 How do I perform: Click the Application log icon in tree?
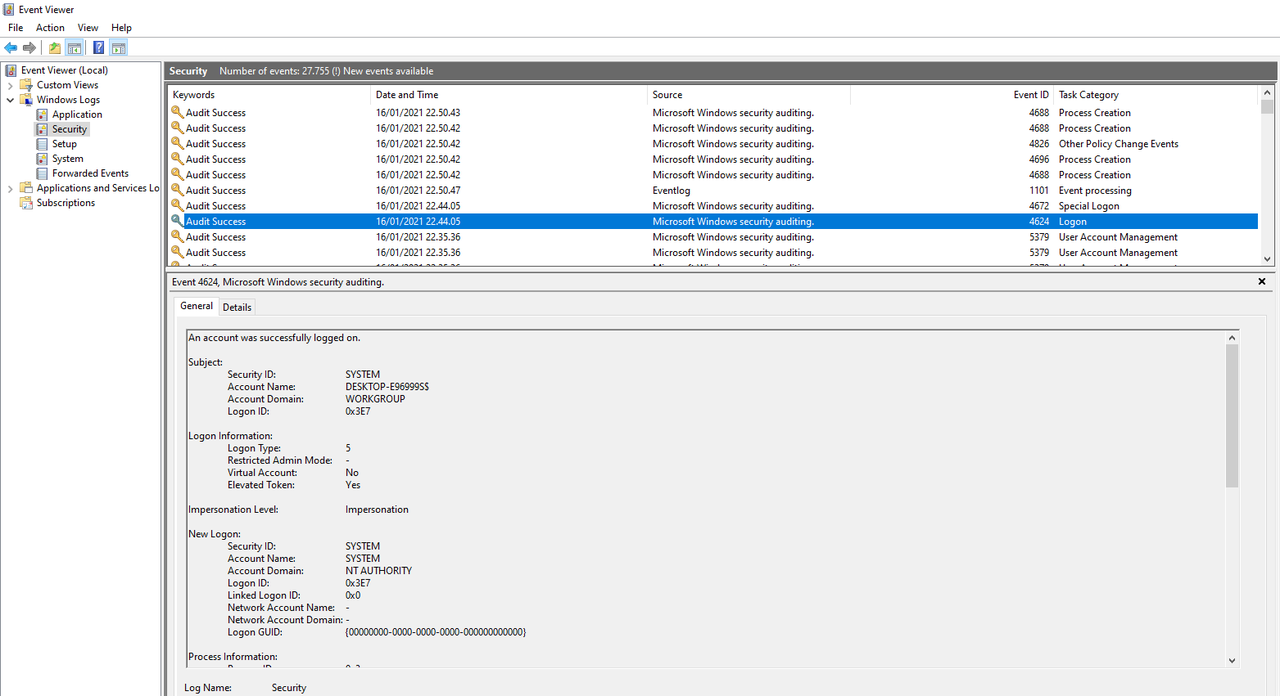point(42,115)
